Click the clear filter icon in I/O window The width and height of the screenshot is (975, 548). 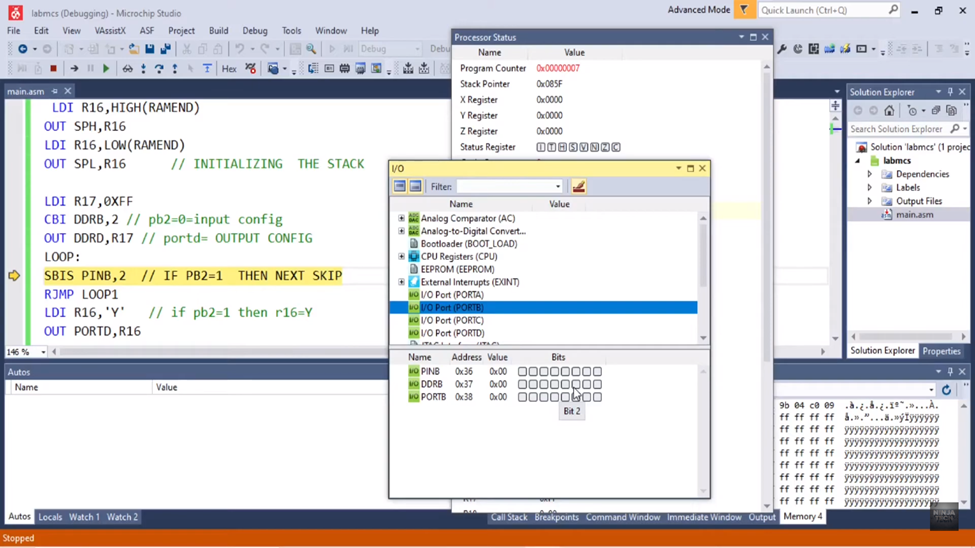(578, 186)
